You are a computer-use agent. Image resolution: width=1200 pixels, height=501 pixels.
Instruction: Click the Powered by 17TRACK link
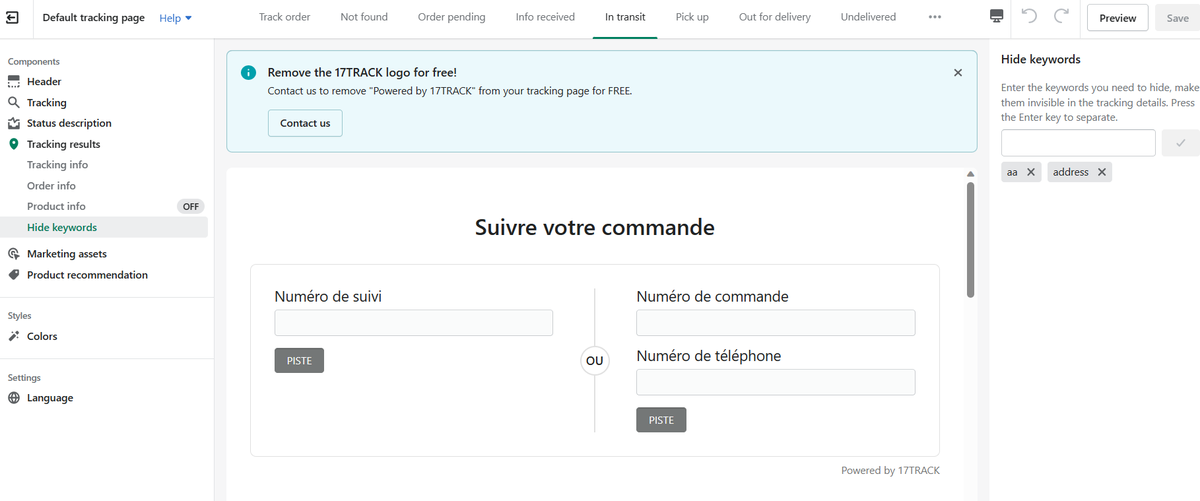click(x=890, y=470)
